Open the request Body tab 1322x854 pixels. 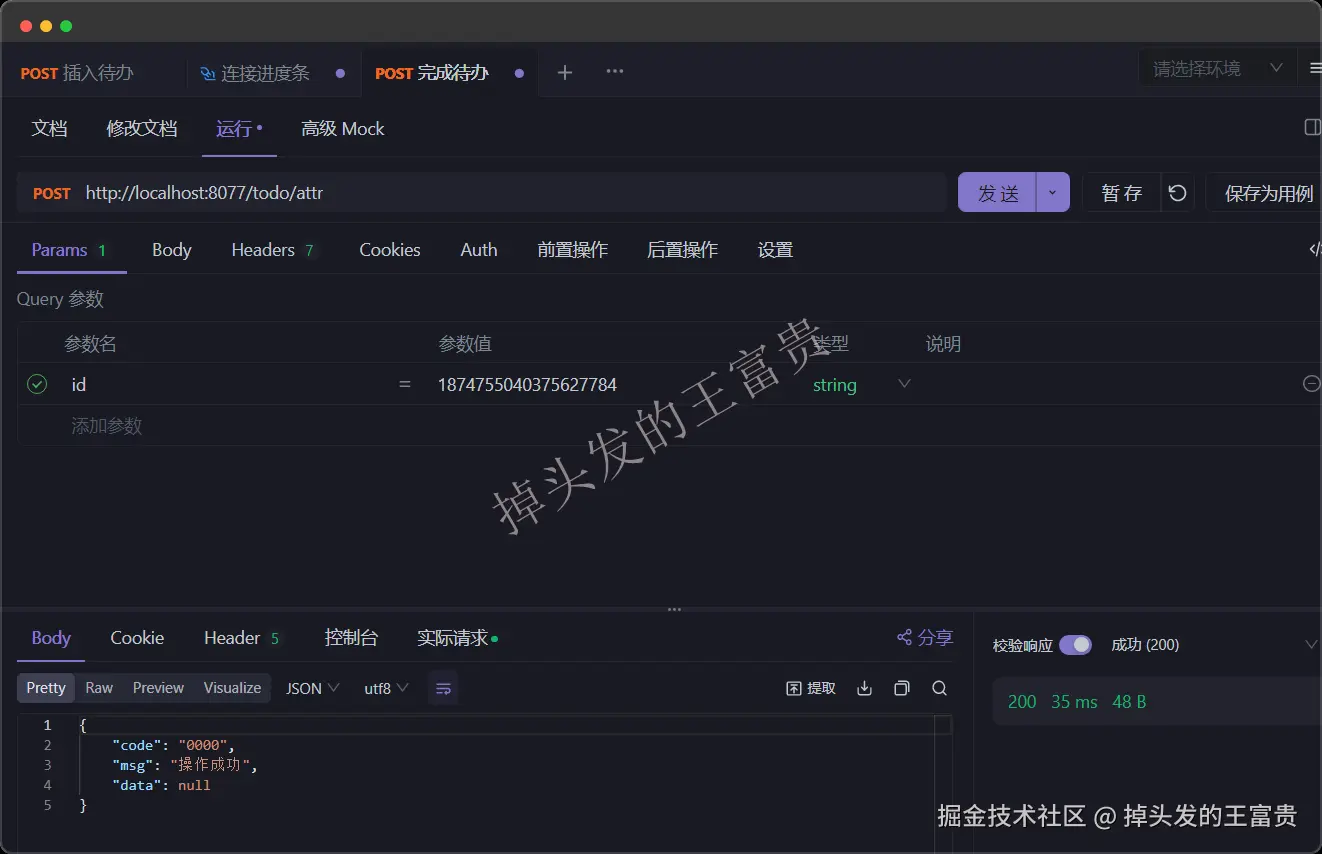pos(171,250)
